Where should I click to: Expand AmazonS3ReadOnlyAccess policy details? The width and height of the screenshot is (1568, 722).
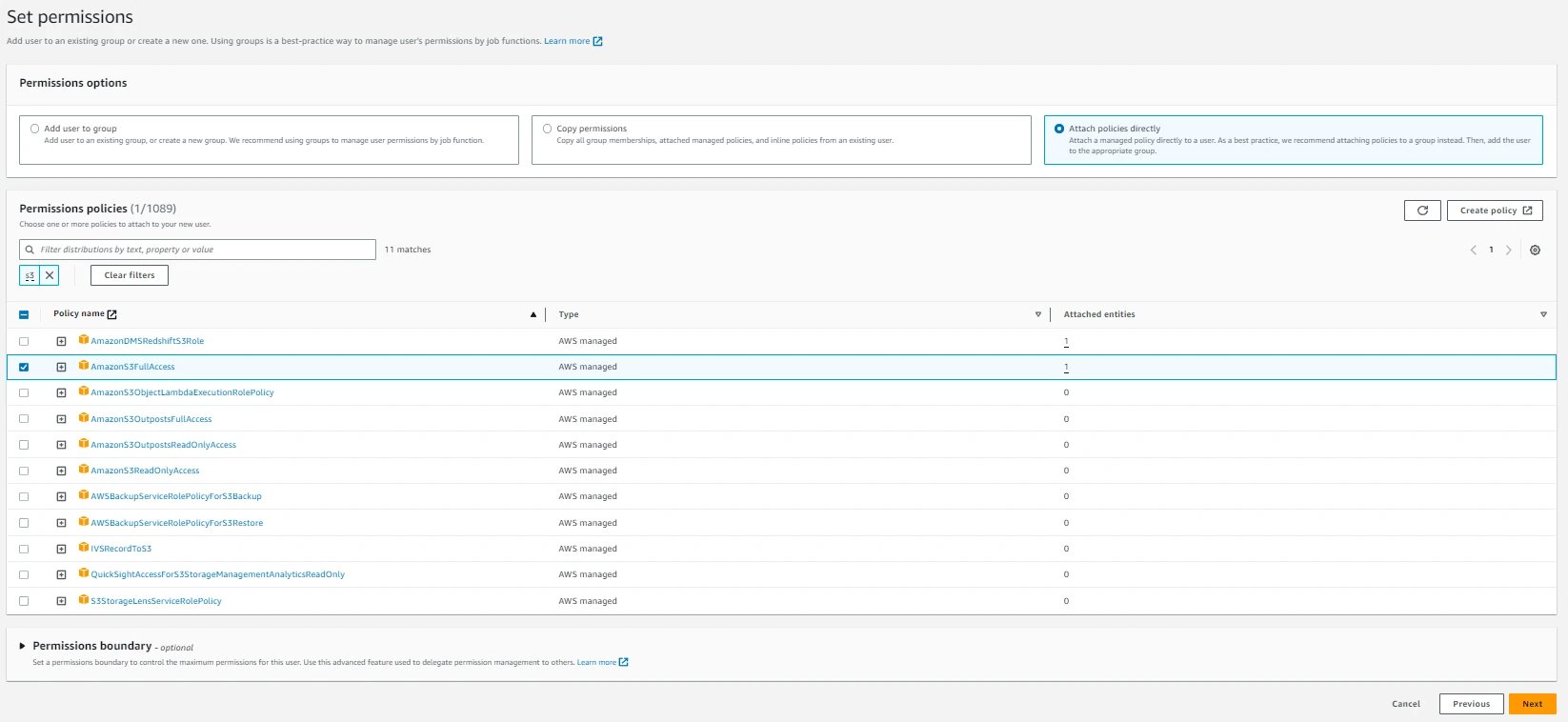61,471
